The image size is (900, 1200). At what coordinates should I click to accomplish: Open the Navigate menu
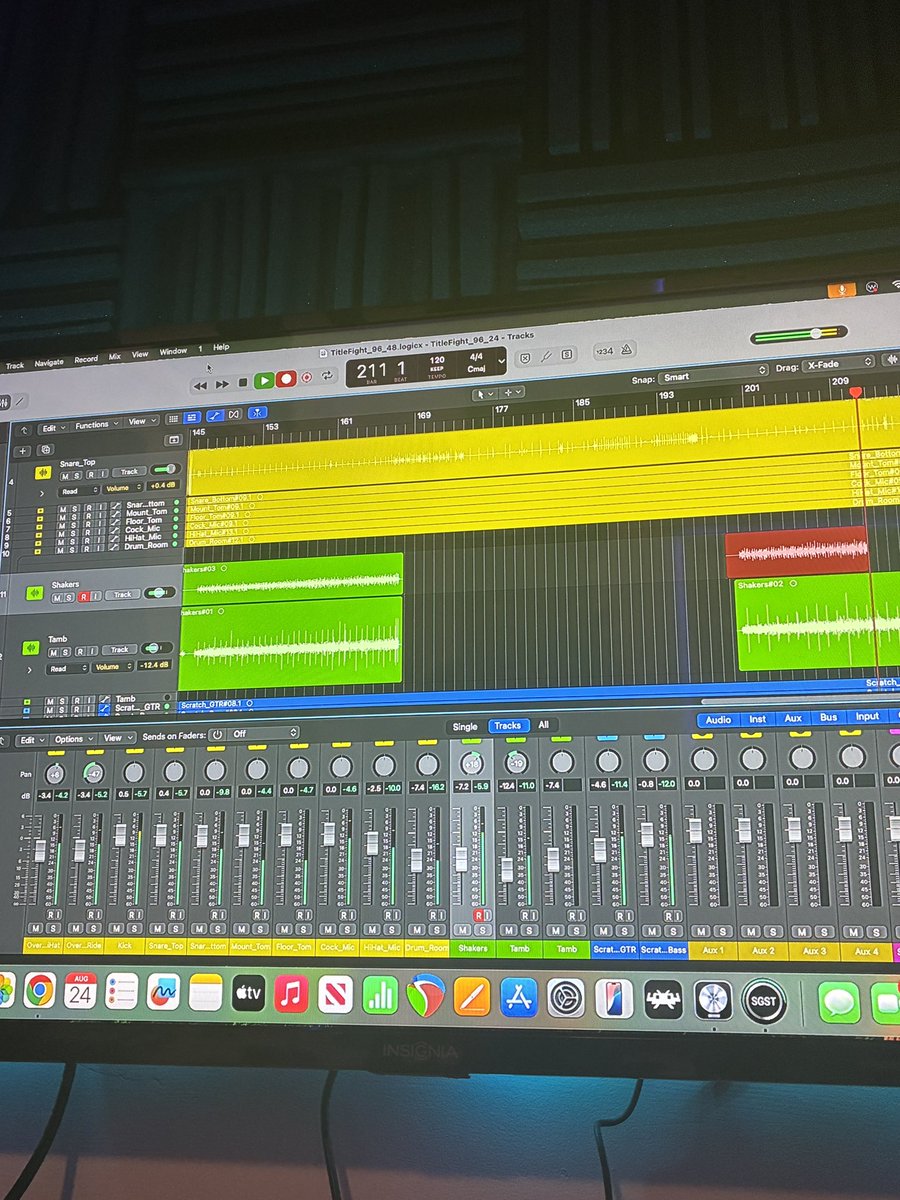pyautogui.click(x=49, y=363)
